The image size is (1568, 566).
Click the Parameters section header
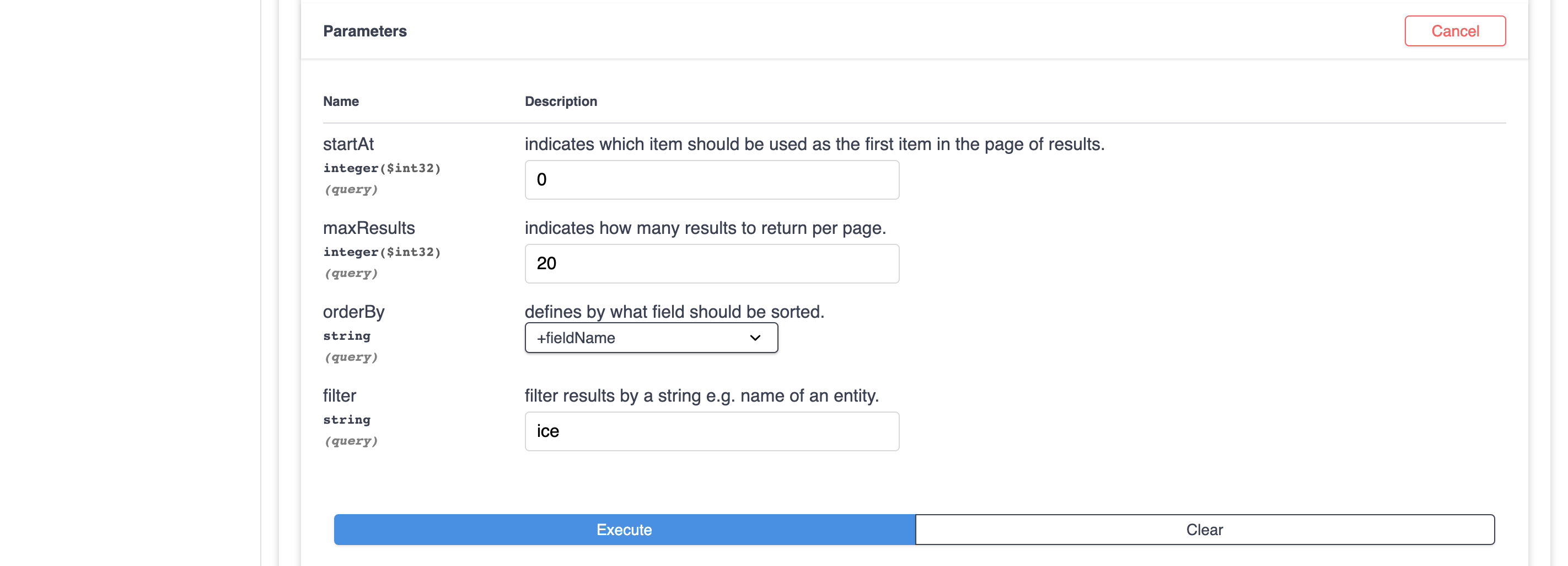point(364,30)
